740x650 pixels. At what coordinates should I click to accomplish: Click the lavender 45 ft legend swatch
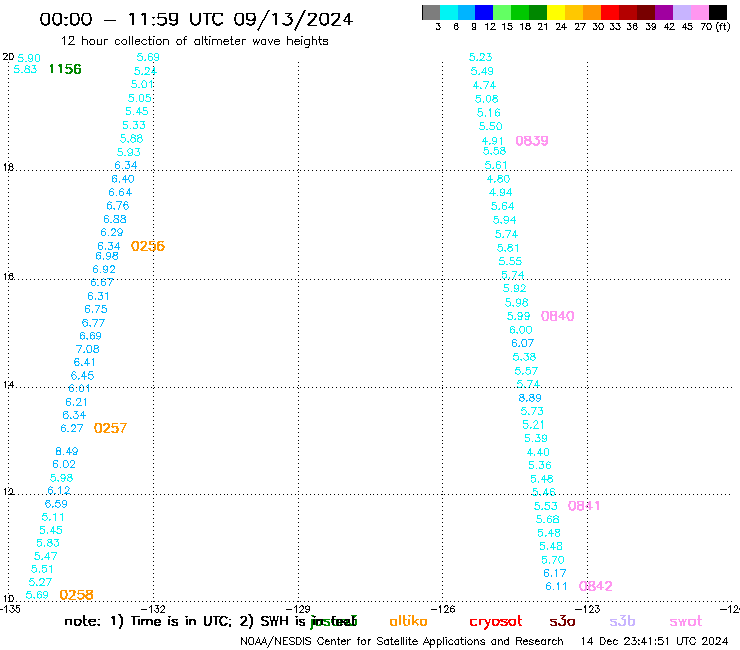682,12
